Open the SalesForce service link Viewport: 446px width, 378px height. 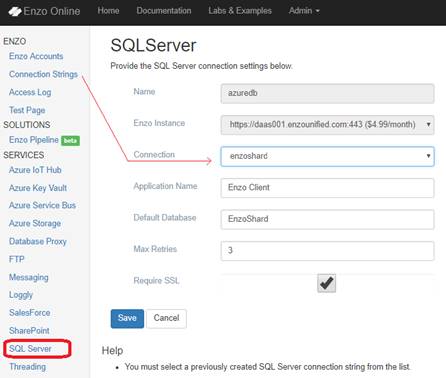tap(30, 313)
